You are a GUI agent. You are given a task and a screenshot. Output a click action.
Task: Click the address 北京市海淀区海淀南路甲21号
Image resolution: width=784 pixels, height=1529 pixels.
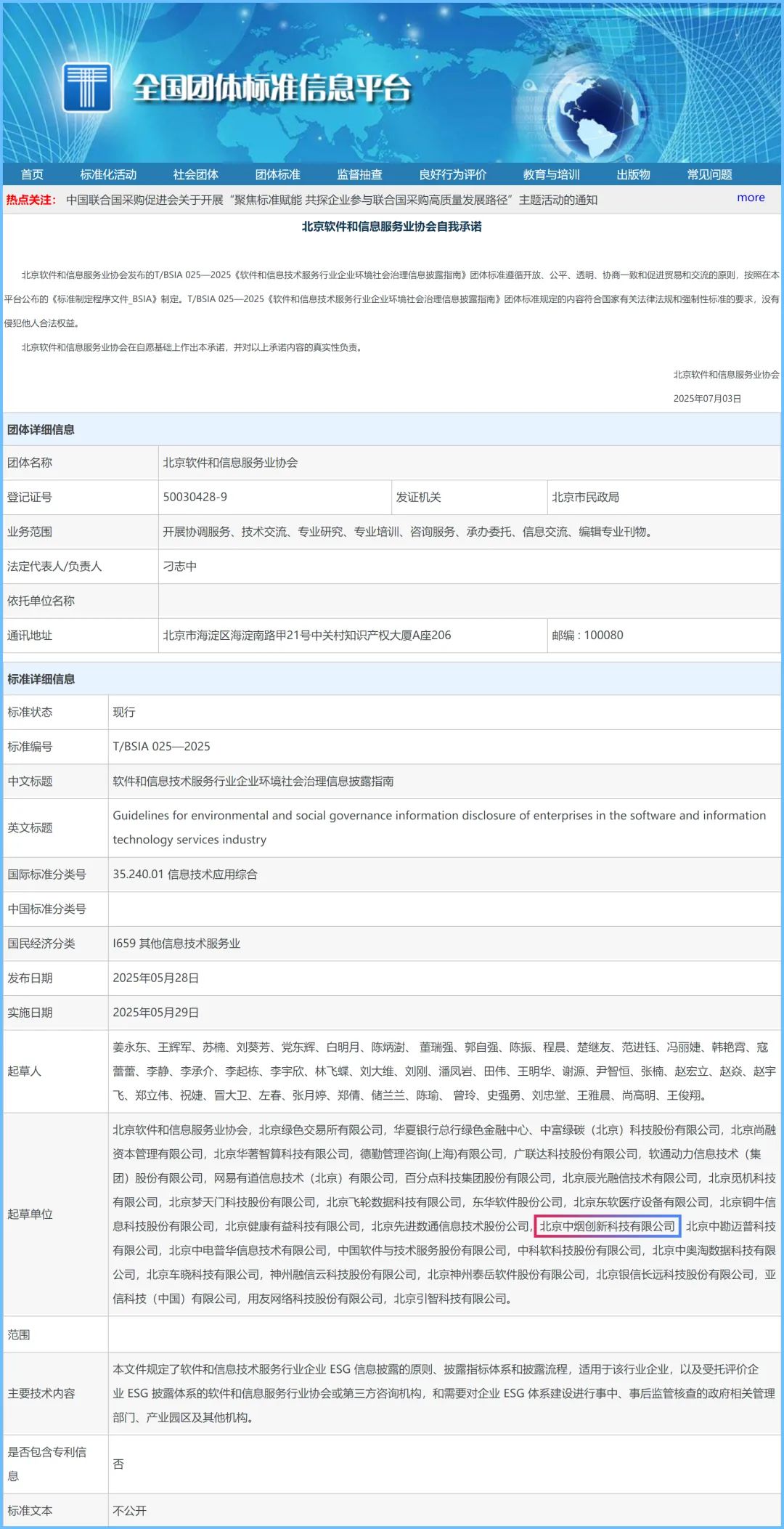coord(306,635)
